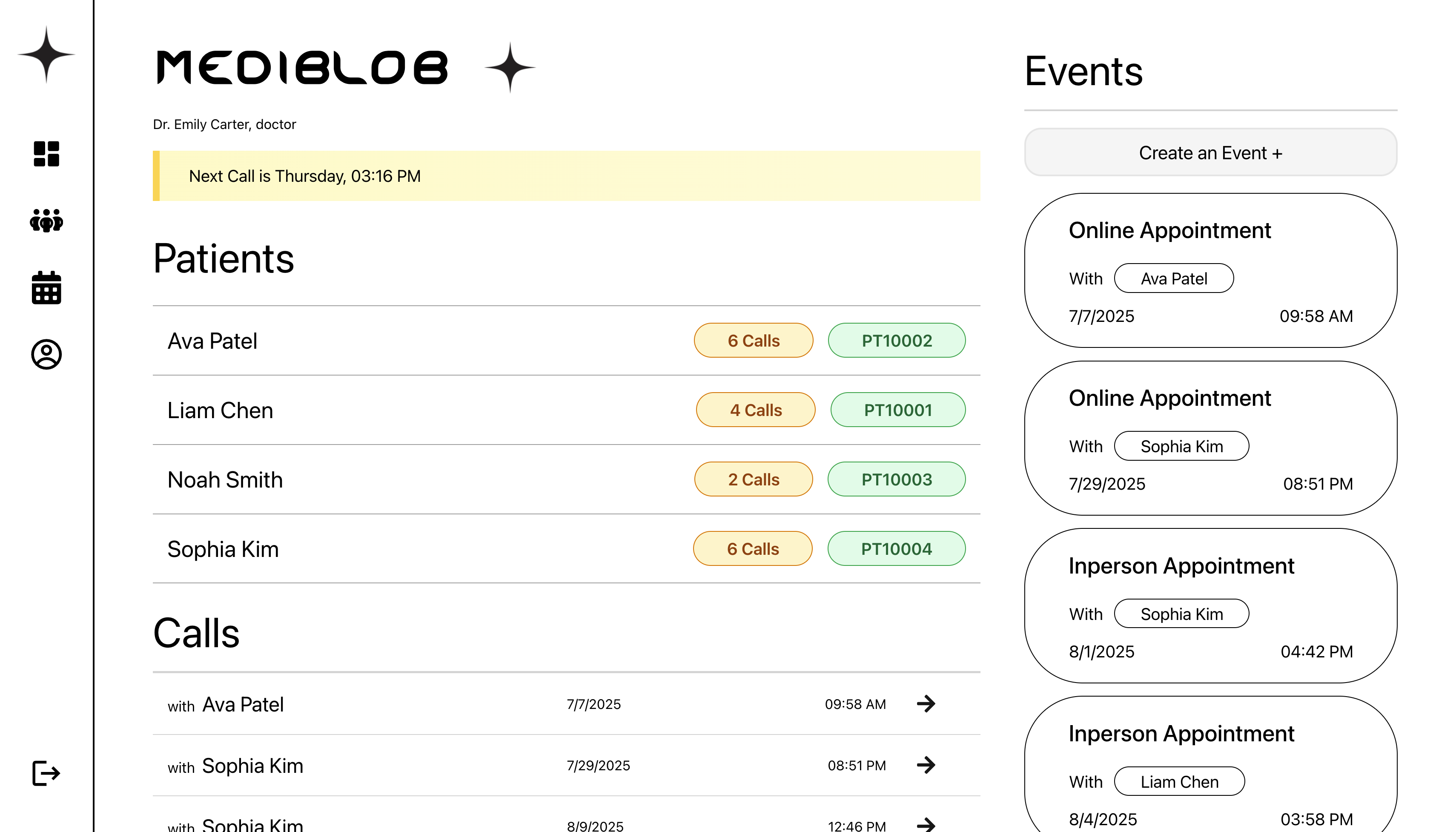Click the PT10001 ID badge for Liam Chen

click(x=897, y=410)
